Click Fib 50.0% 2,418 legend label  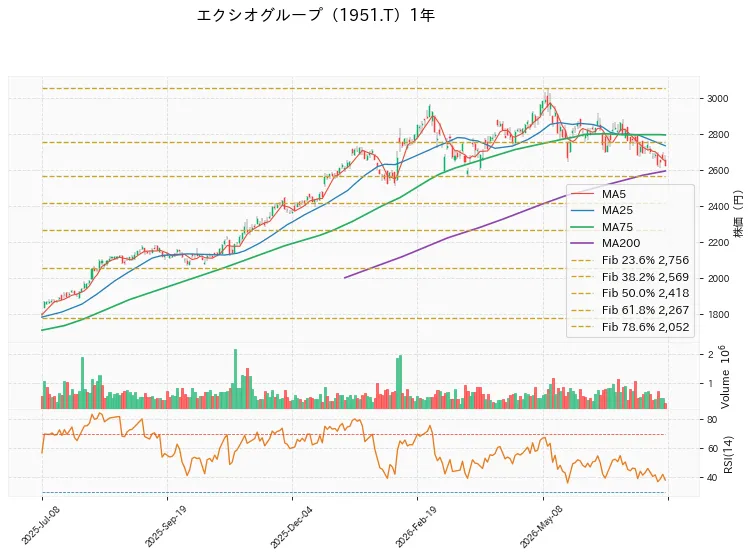tap(645, 293)
